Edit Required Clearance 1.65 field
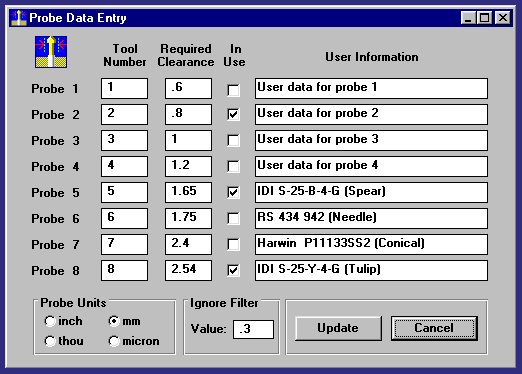522x374 pixels. pos(188,192)
